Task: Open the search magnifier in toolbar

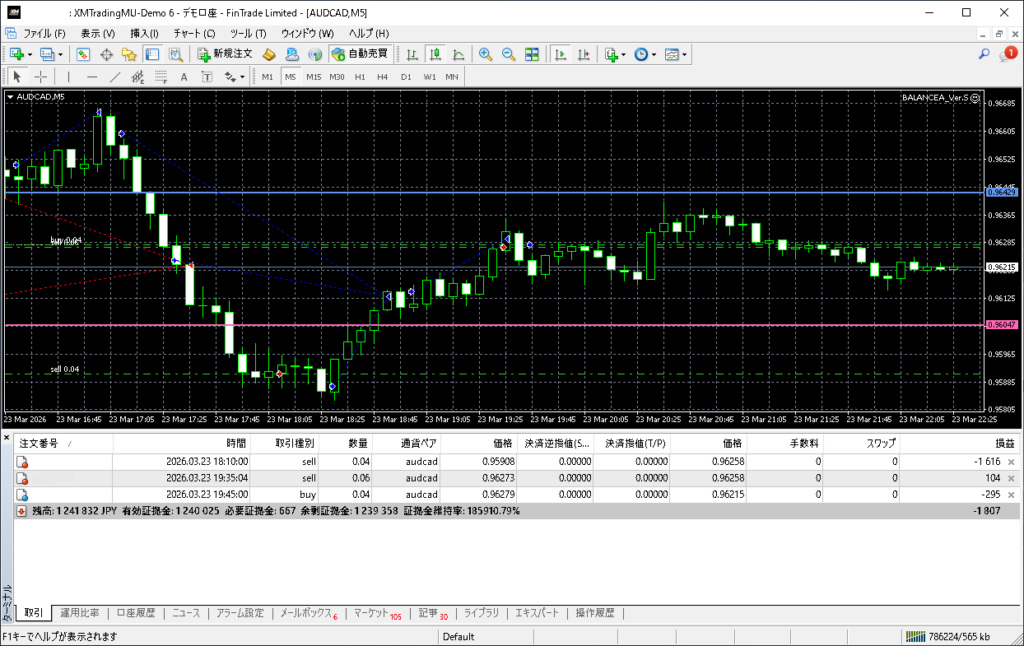Action: pyautogui.click(x=984, y=54)
